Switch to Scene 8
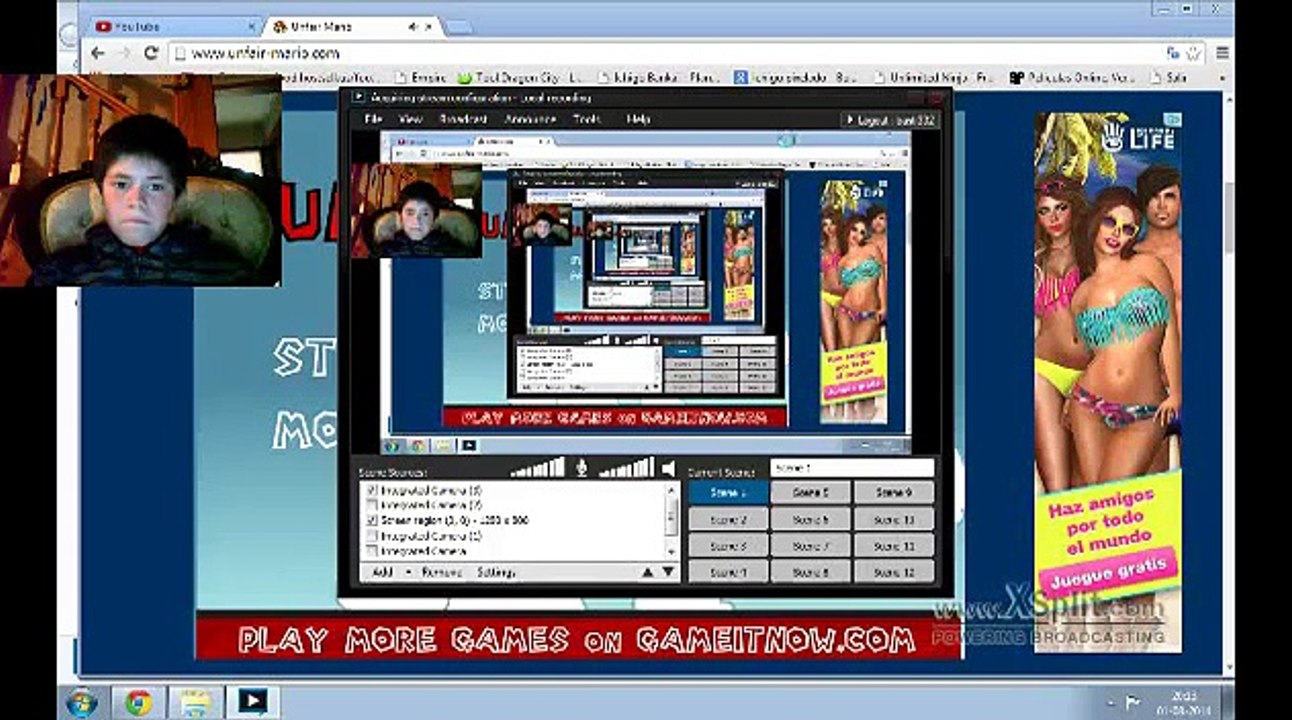 coord(810,573)
